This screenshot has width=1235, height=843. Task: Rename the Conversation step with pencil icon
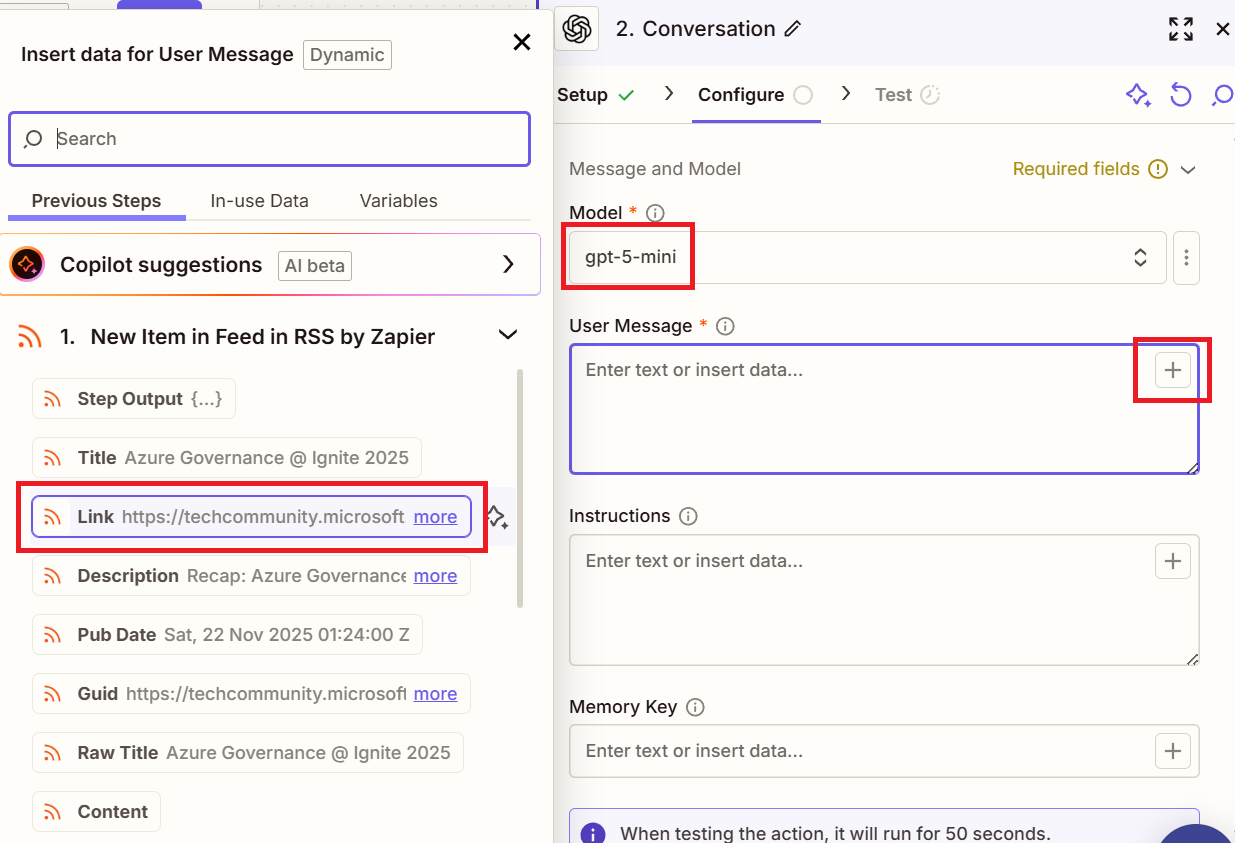click(x=793, y=29)
